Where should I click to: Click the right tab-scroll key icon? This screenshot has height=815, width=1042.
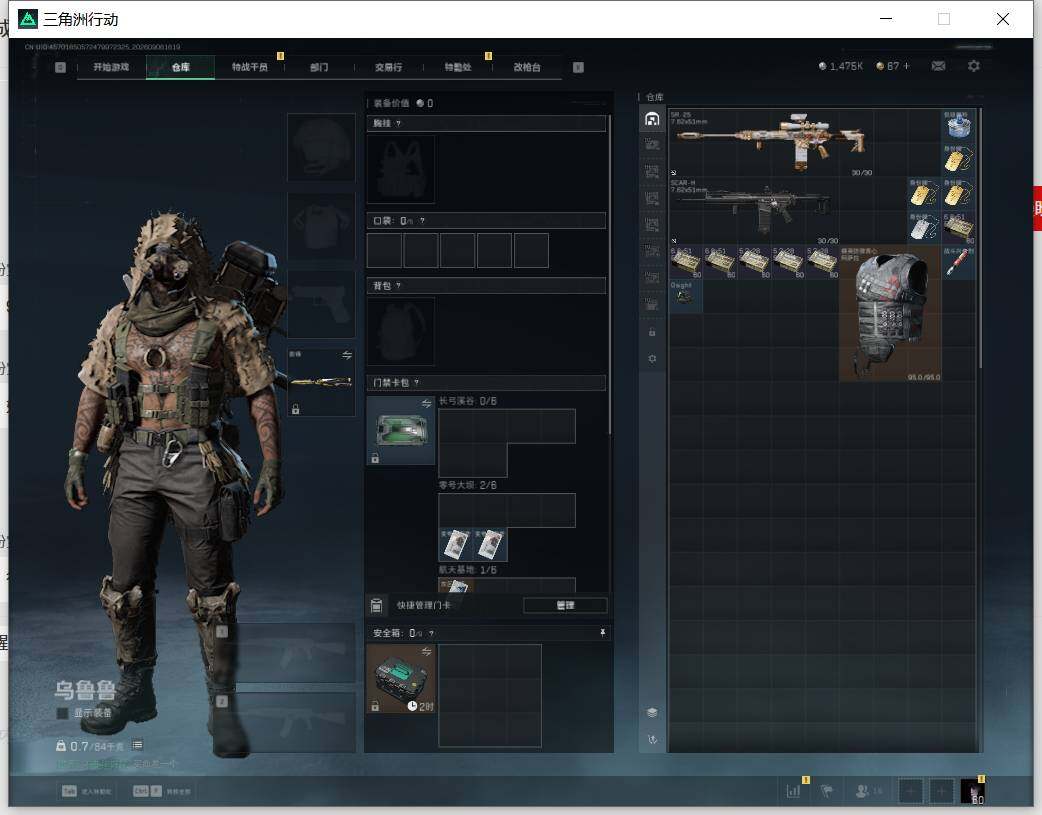[x=578, y=67]
